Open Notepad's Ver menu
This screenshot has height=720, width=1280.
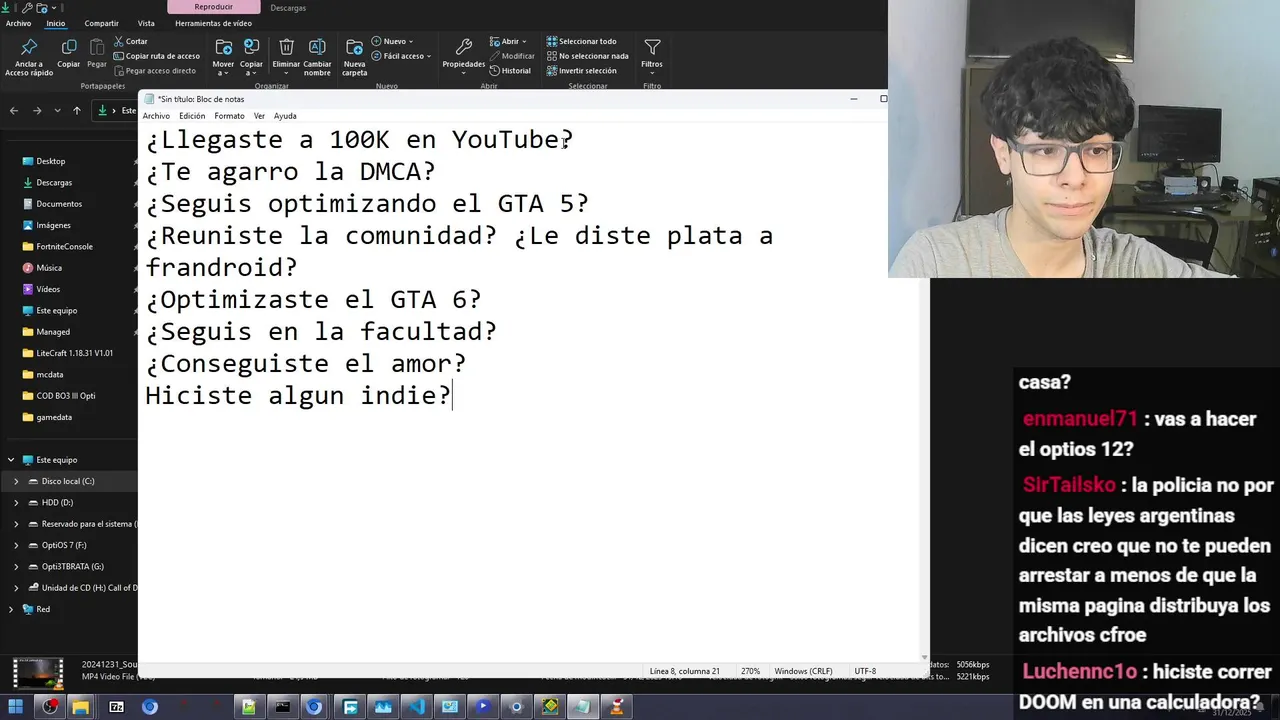point(259,116)
